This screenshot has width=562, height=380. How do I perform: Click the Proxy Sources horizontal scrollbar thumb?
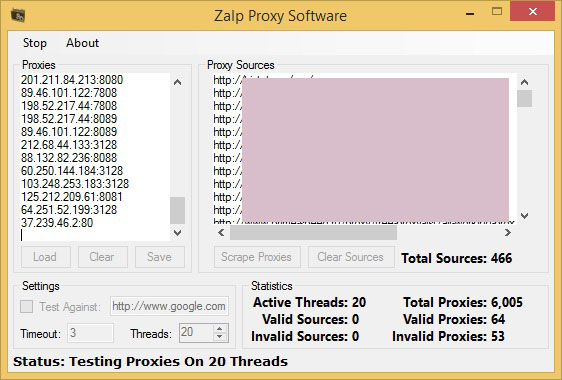[x=313, y=233]
